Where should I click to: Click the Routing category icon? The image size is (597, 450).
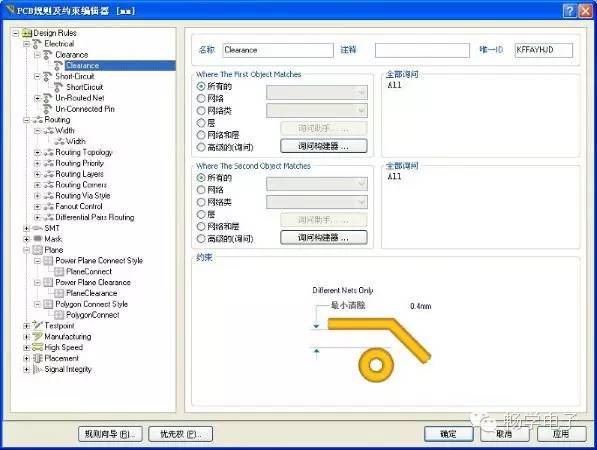tap(37, 120)
